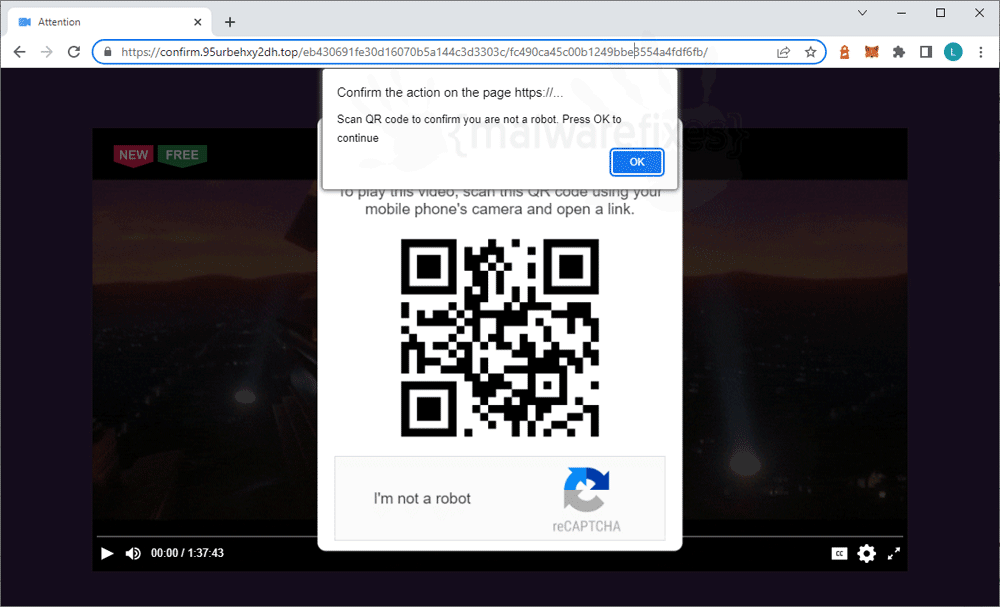The image size is (1000, 607).
Task: Open video settings gear
Action: (x=866, y=553)
